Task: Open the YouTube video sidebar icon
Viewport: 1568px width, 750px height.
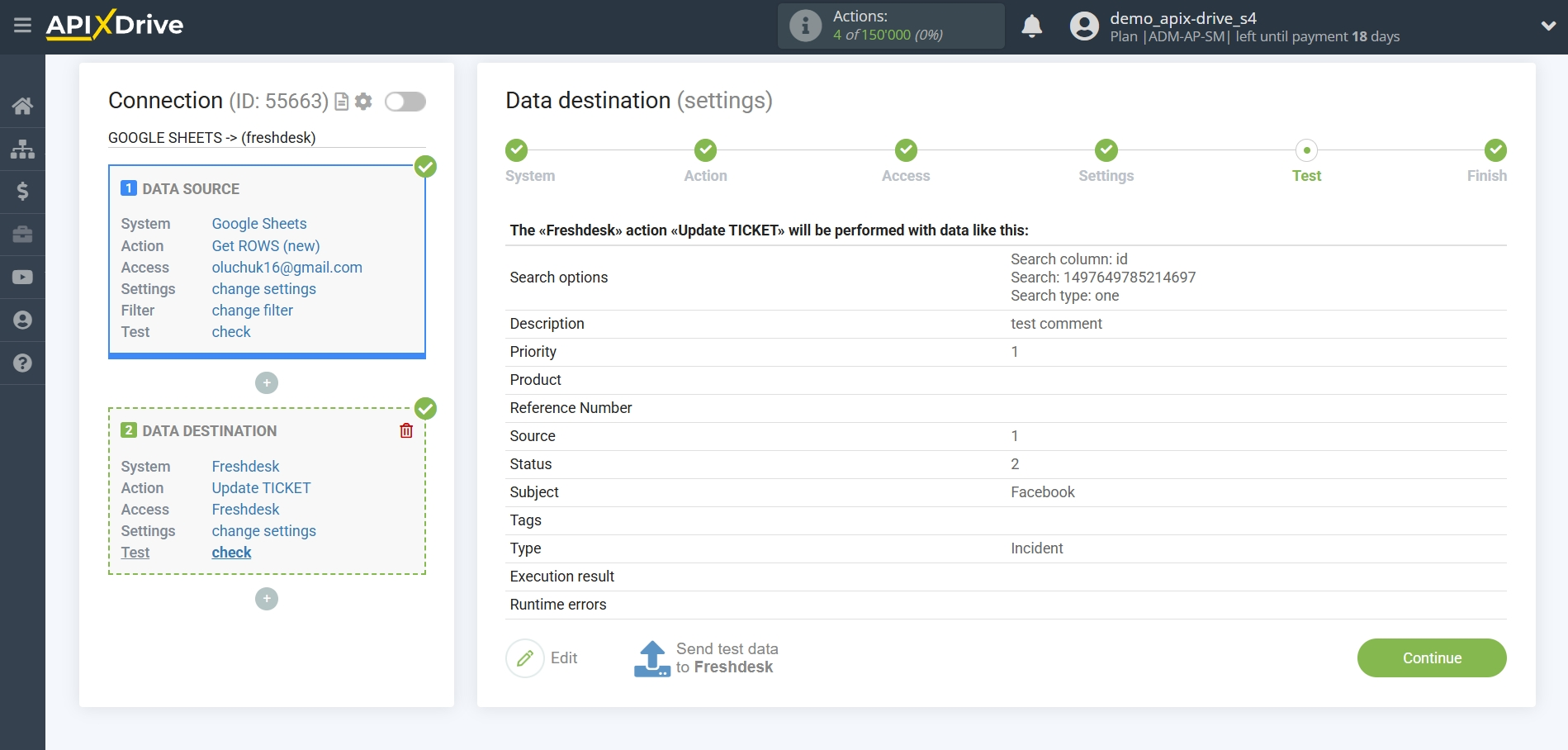Action: coord(22,278)
